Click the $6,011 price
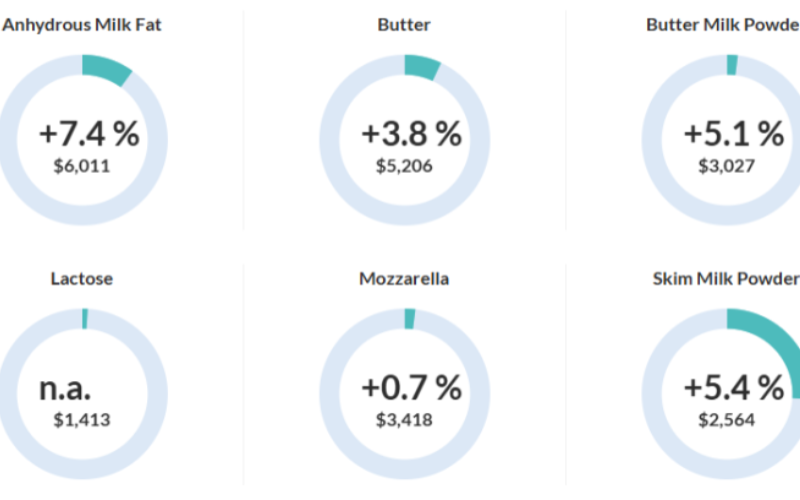 coord(82,165)
